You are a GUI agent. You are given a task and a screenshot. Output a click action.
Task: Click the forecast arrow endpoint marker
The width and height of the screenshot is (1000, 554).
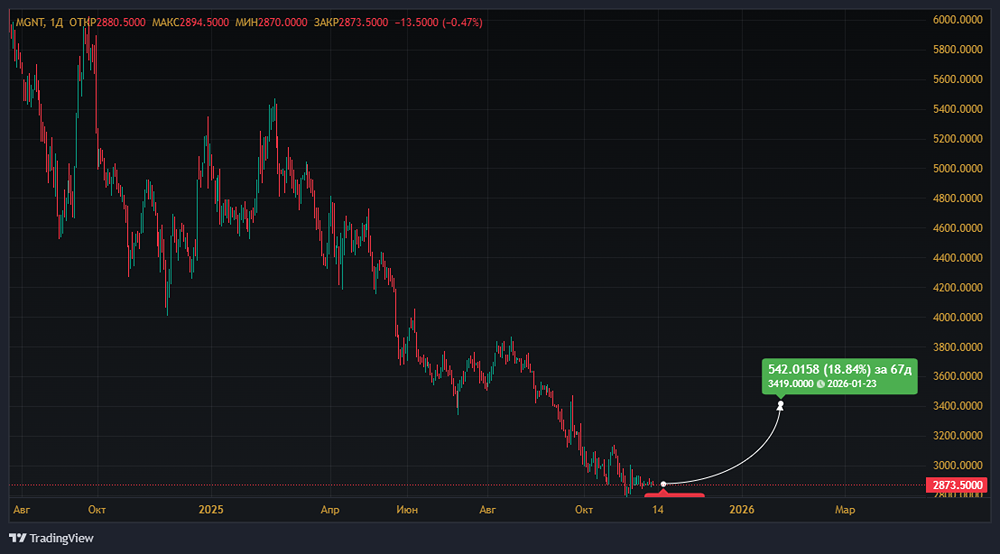click(780, 405)
